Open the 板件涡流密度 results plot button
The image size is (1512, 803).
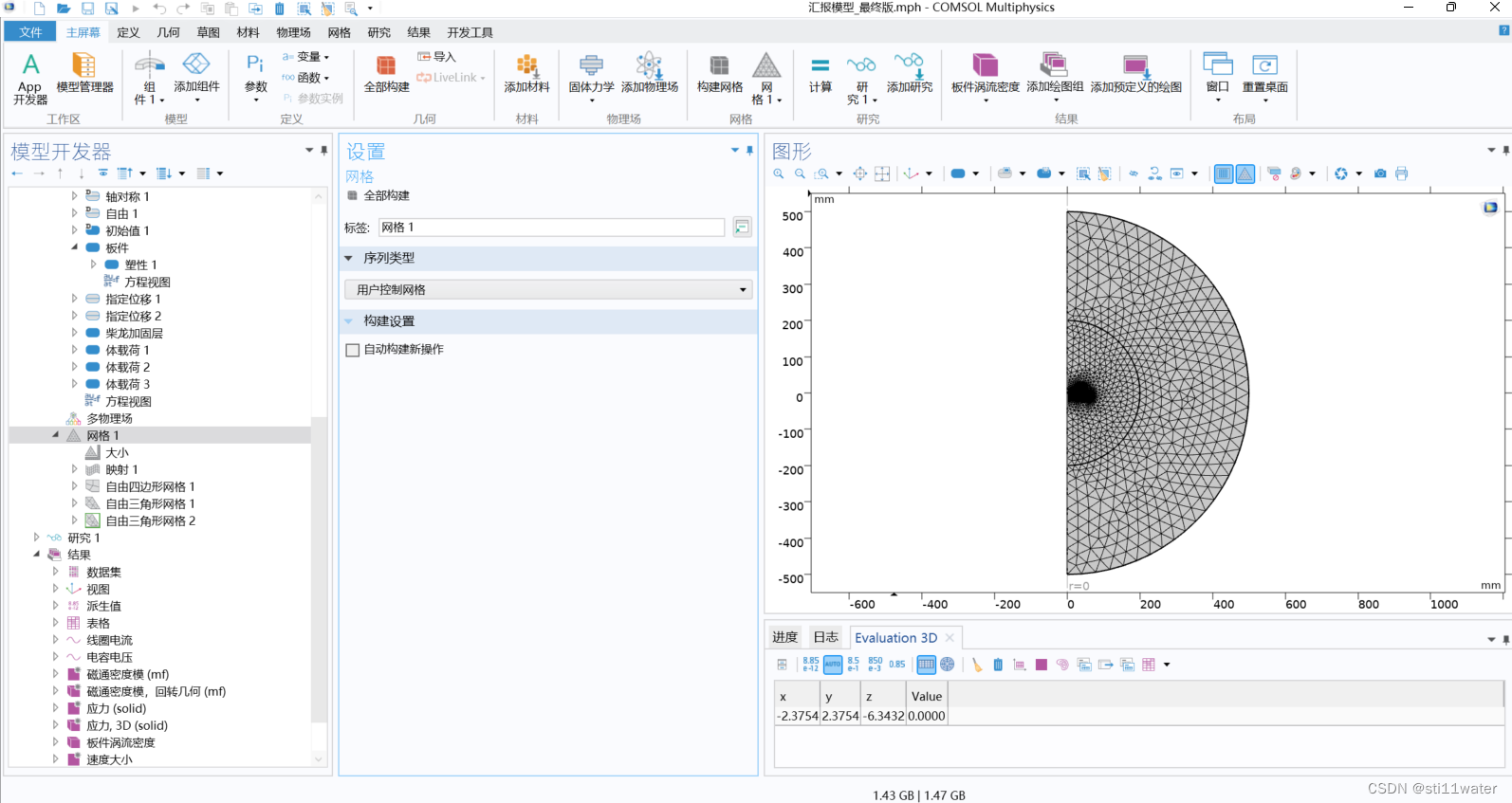click(986, 76)
